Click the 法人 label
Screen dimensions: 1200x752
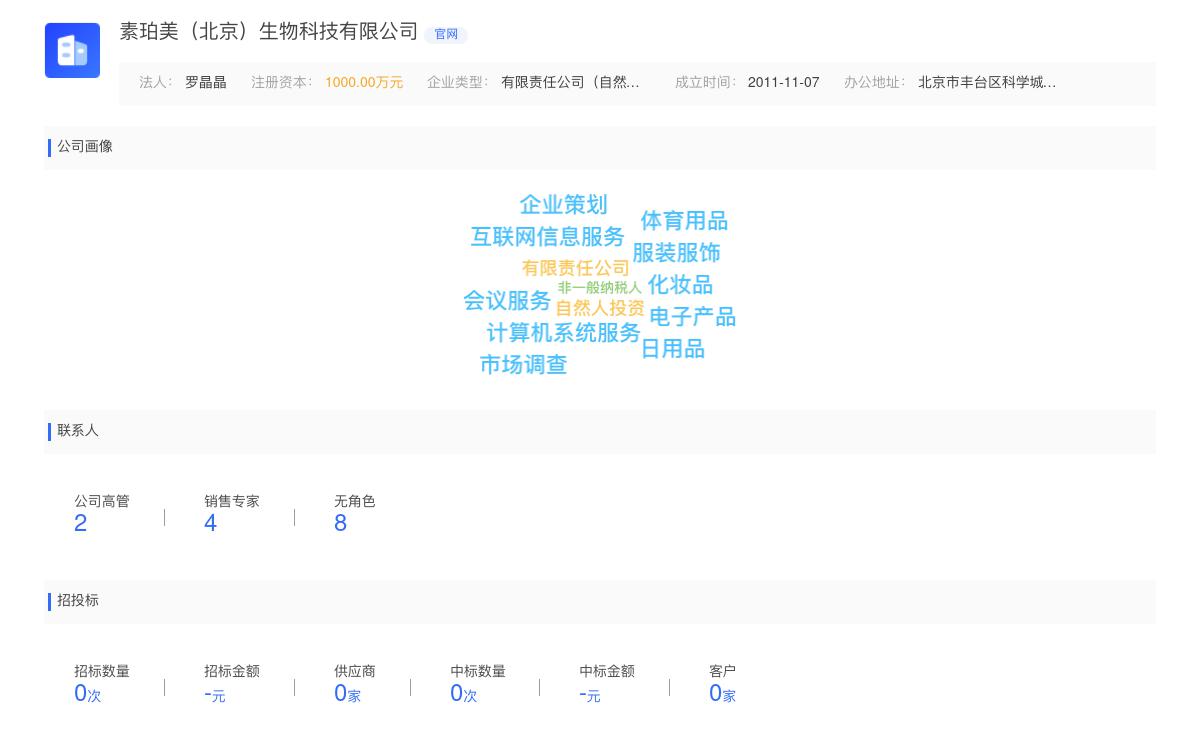pos(155,83)
